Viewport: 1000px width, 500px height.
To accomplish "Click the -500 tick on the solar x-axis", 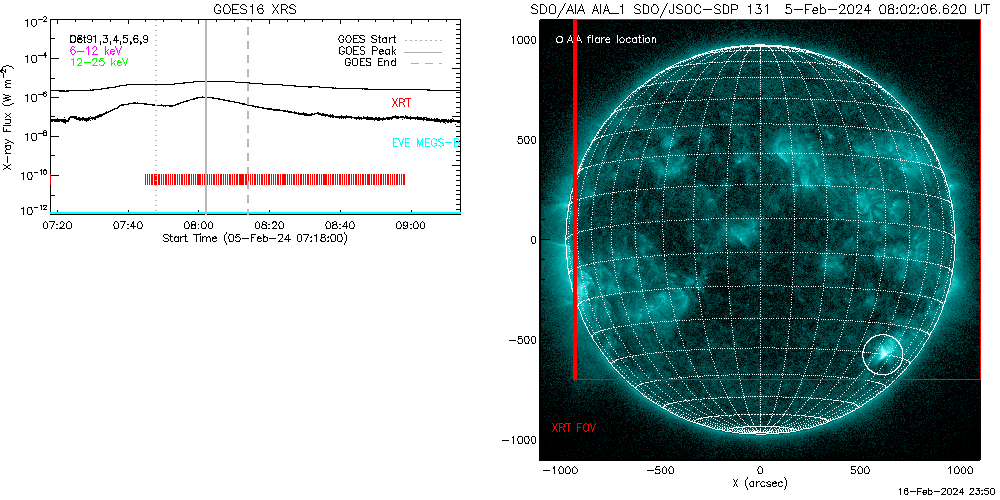I will [x=660, y=471].
